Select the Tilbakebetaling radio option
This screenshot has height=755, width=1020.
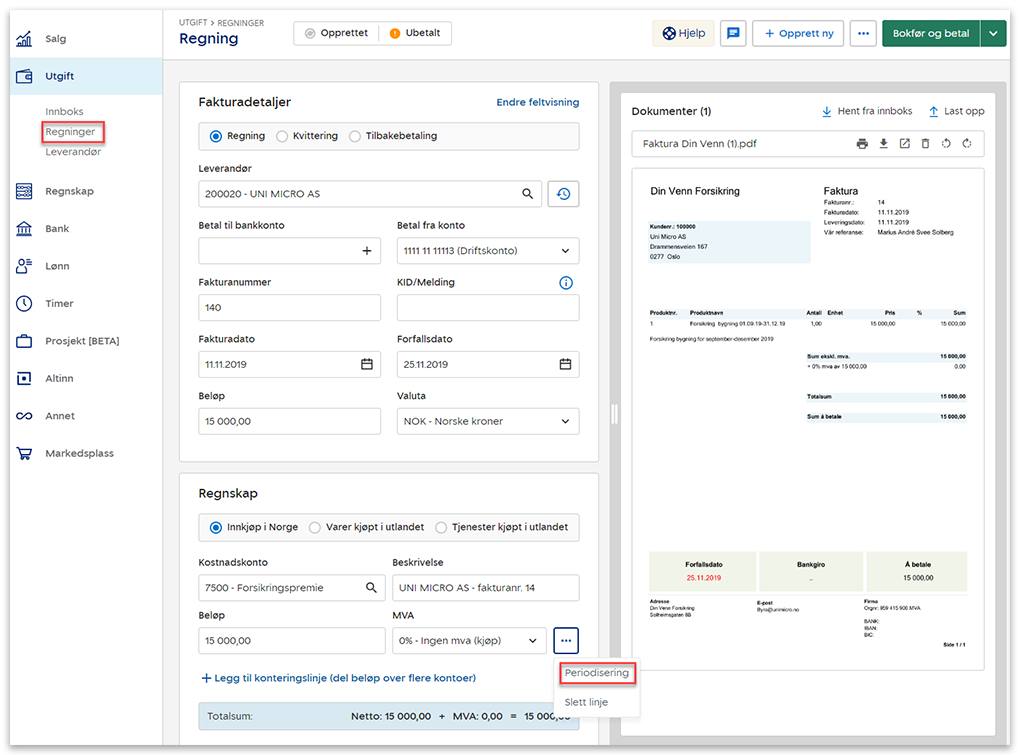(x=355, y=136)
